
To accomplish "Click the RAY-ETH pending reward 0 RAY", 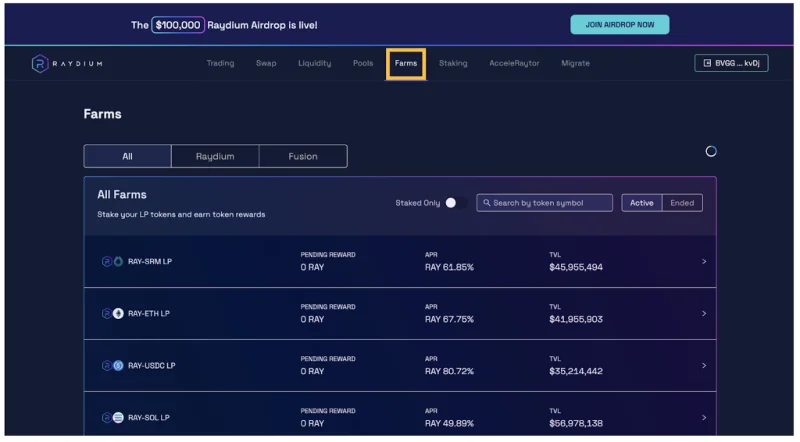I will point(312,319).
